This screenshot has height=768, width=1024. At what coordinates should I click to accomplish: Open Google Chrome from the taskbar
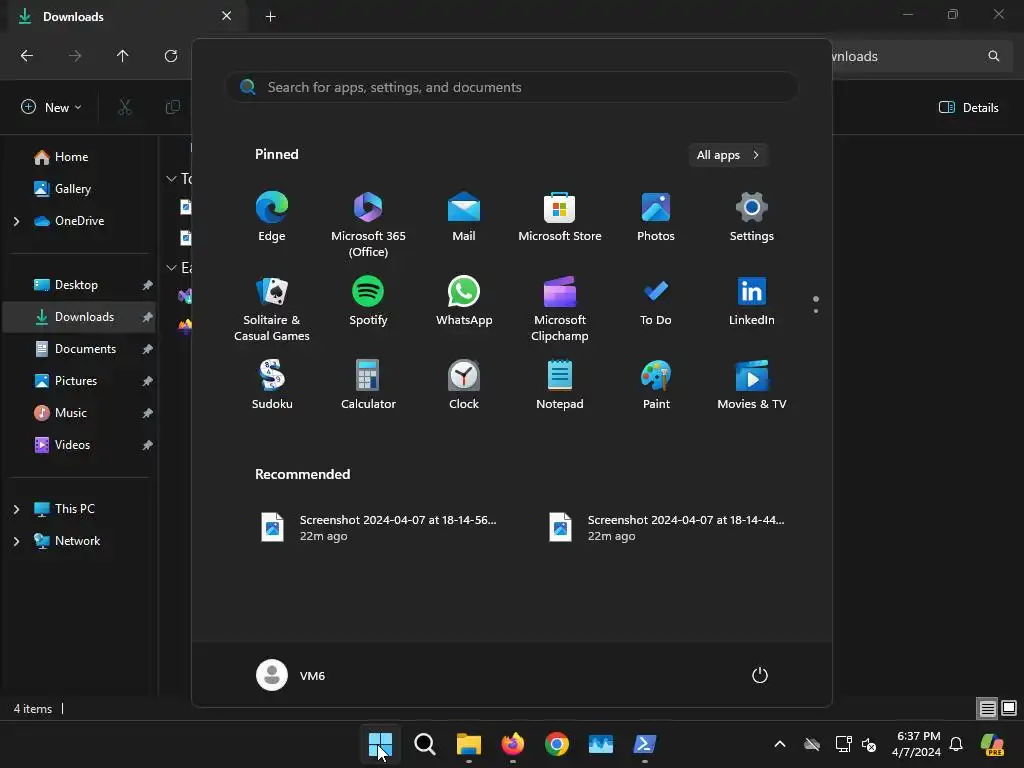[556, 744]
